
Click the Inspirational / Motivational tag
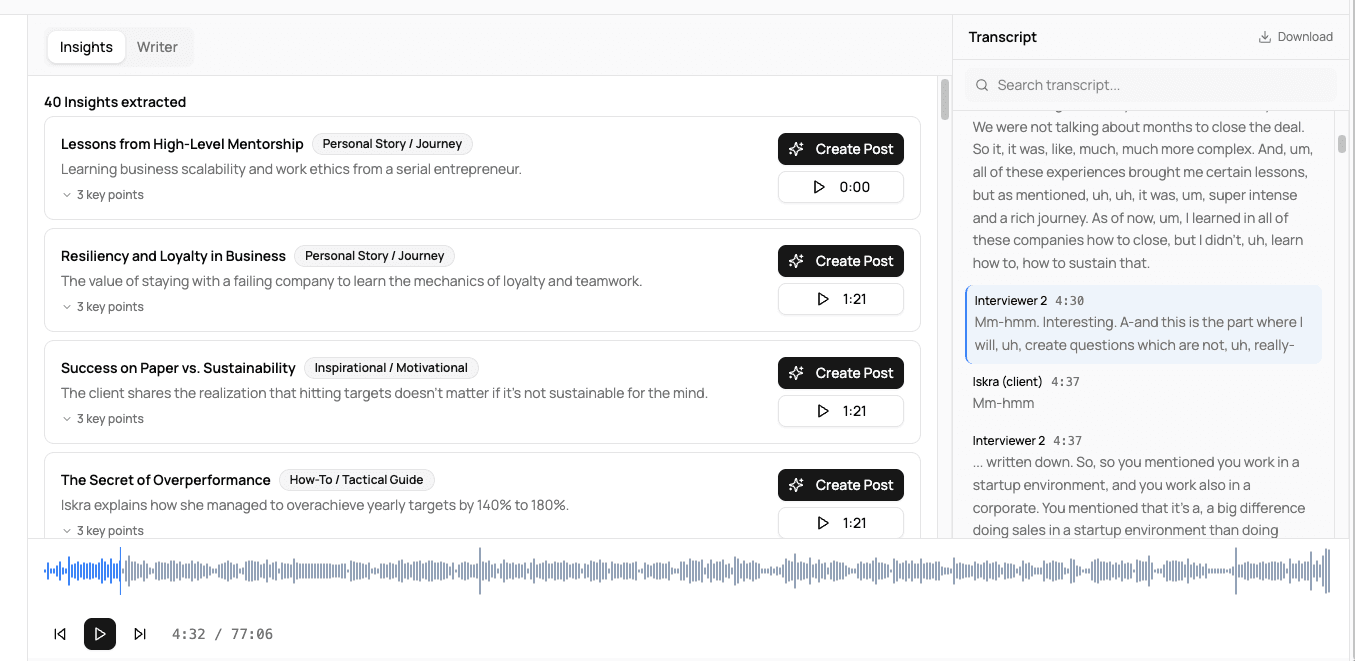[x=391, y=368]
